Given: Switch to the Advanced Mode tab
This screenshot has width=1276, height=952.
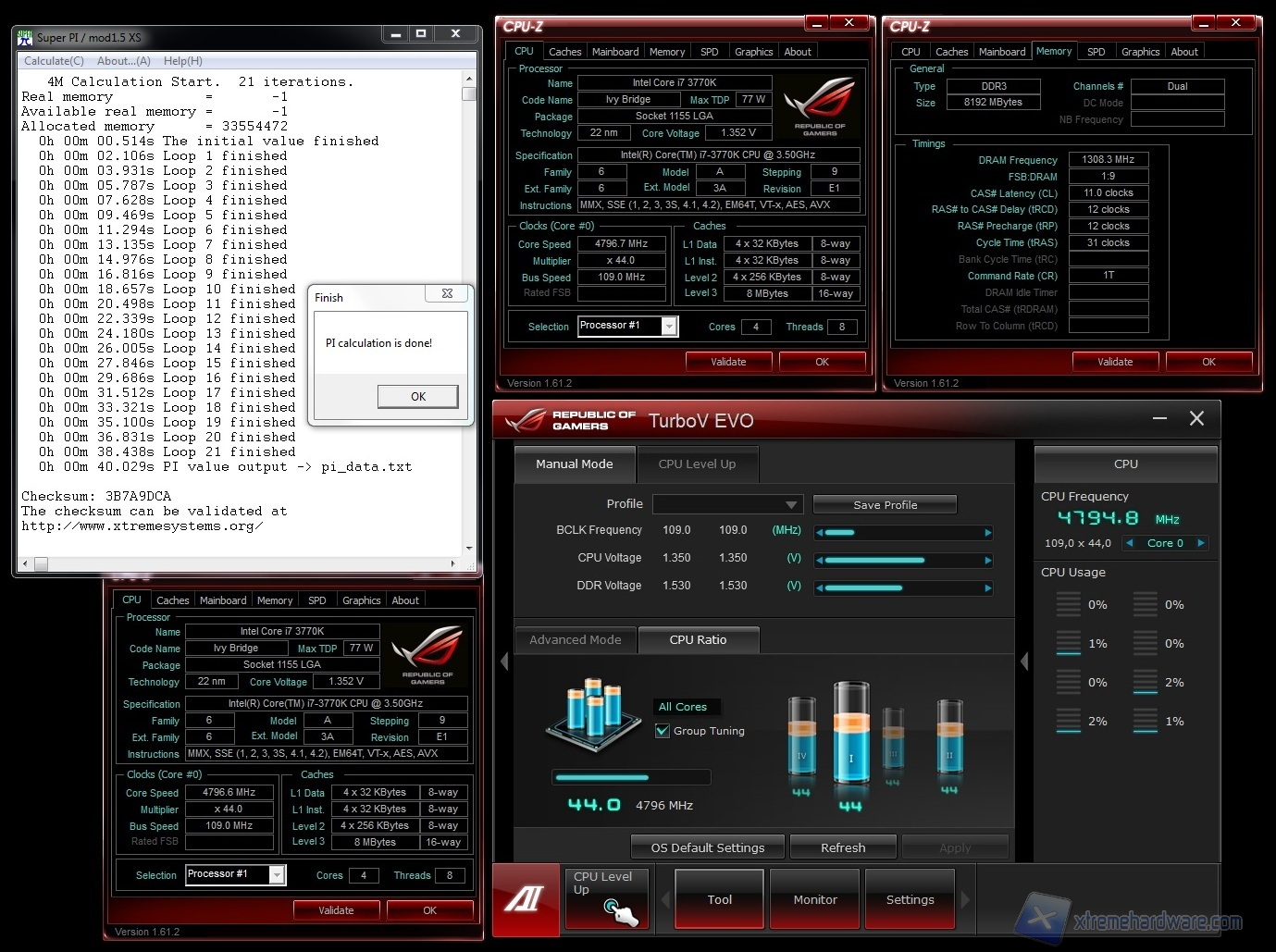Looking at the screenshot, I should pos(575,639).
